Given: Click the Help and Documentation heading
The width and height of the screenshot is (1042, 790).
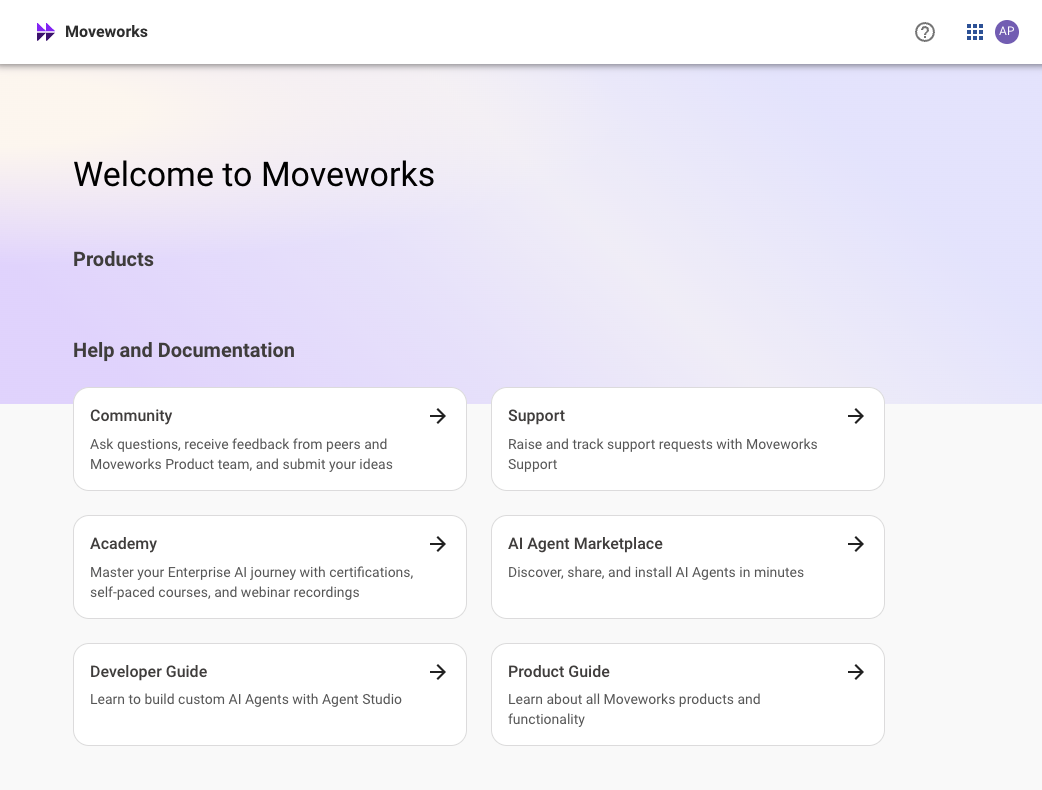Looking at the screenshot, I should pos(183,351).
